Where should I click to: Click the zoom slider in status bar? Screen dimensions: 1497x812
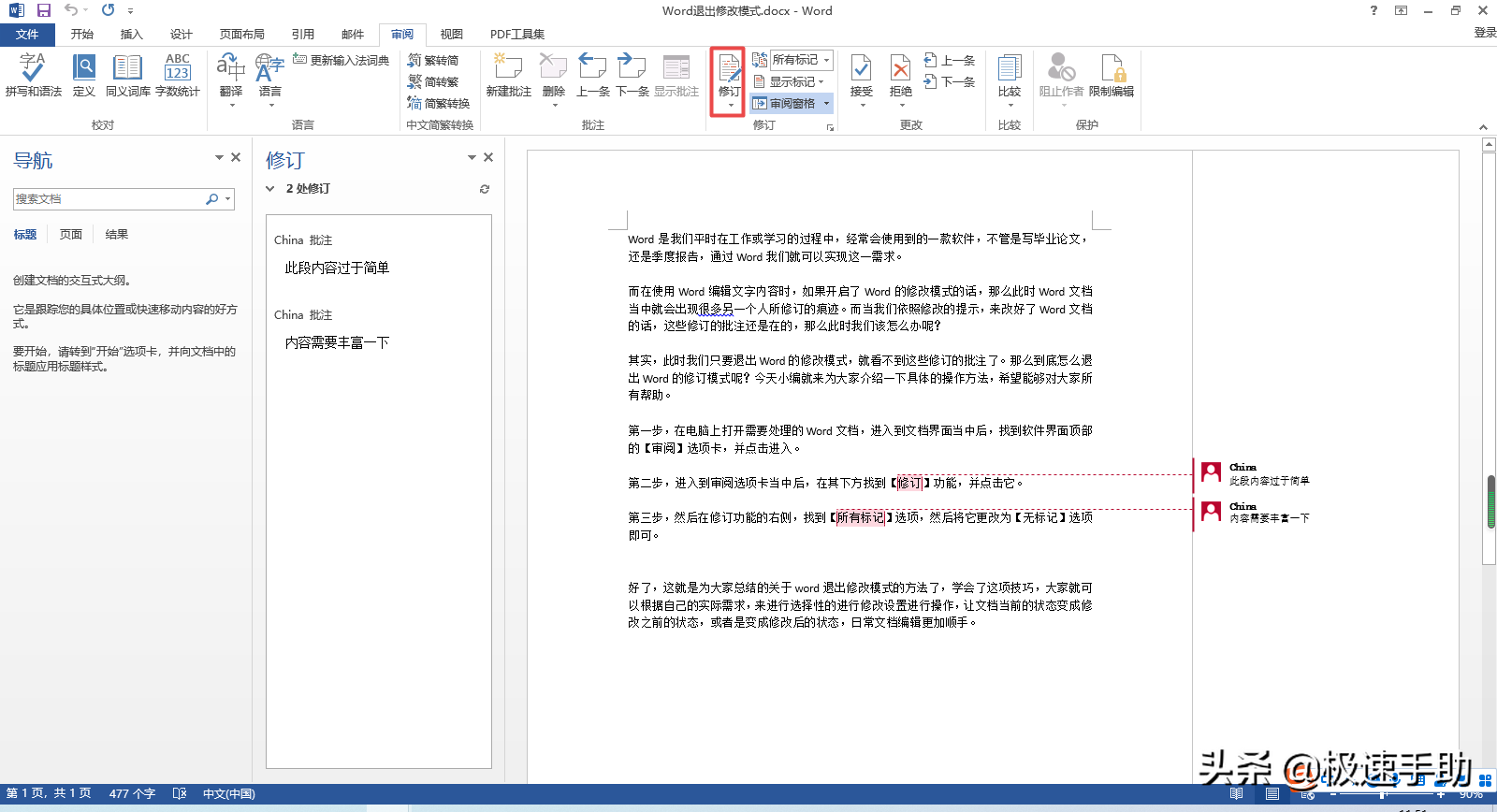pyautogui.click(x=1383, y=794)
